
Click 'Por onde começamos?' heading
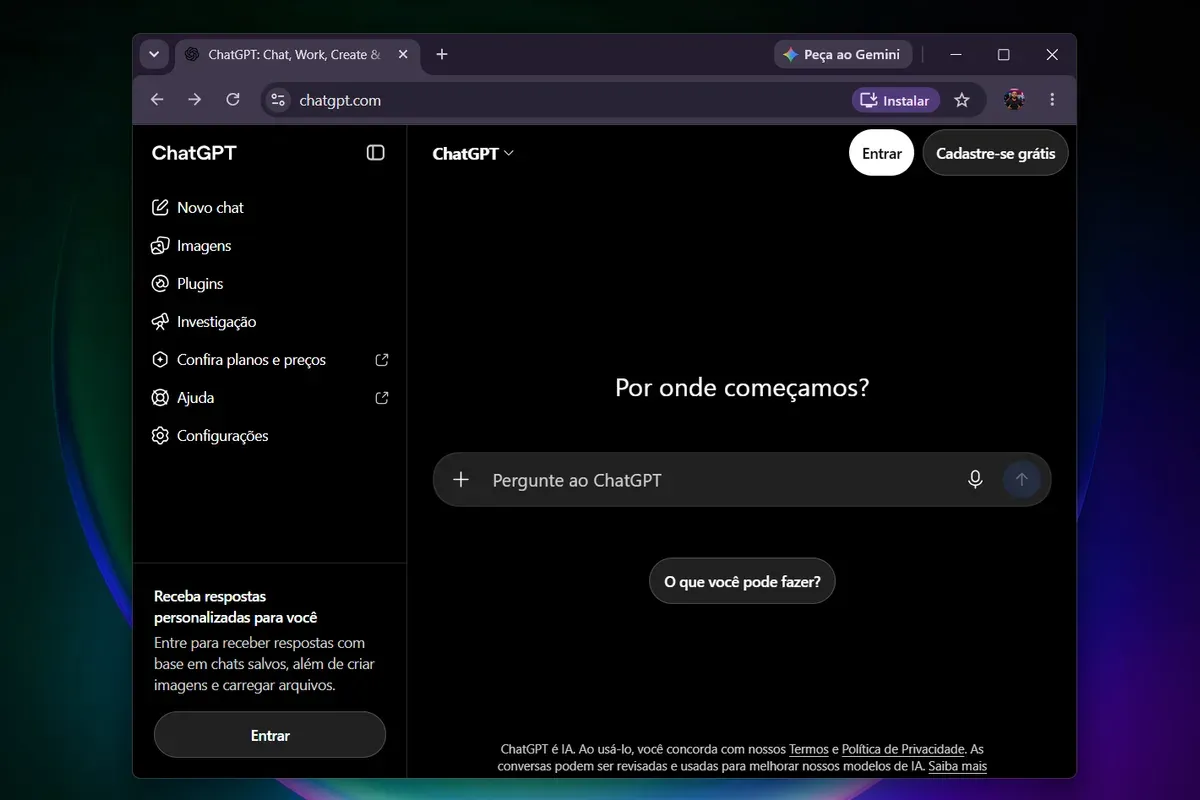coord(742,388)
